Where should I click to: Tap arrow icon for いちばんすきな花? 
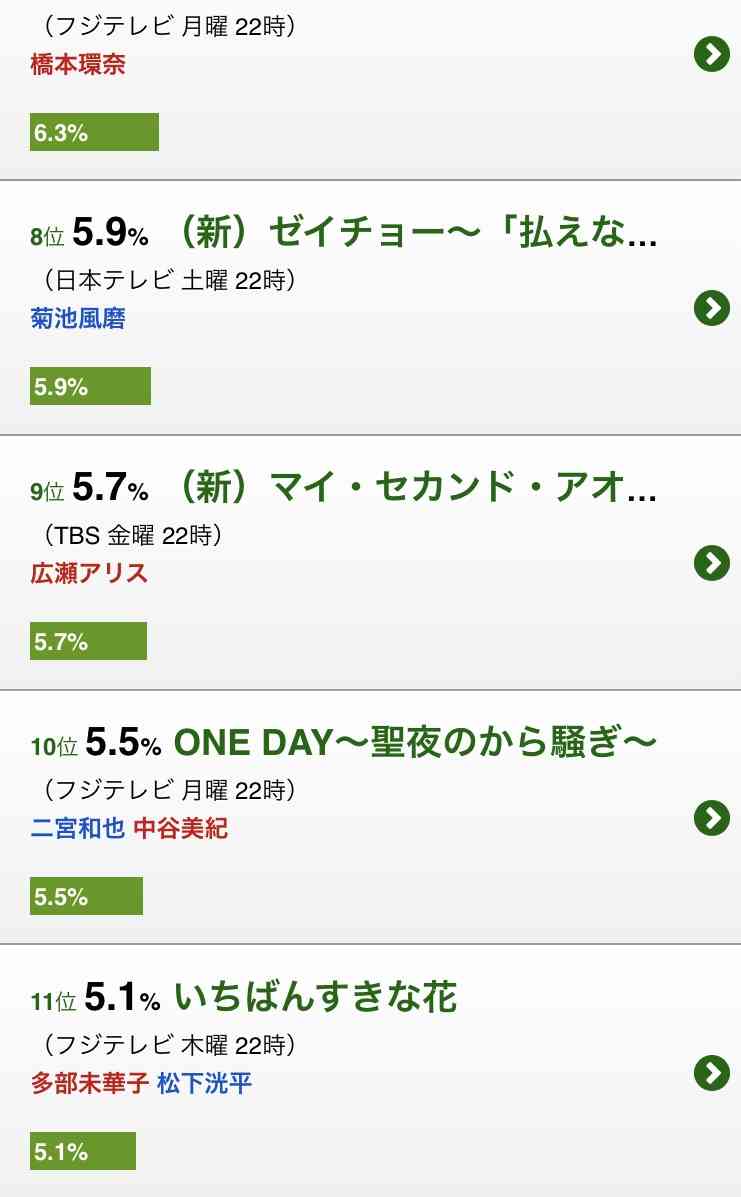pyautogui.click(x=712, y=1073)
